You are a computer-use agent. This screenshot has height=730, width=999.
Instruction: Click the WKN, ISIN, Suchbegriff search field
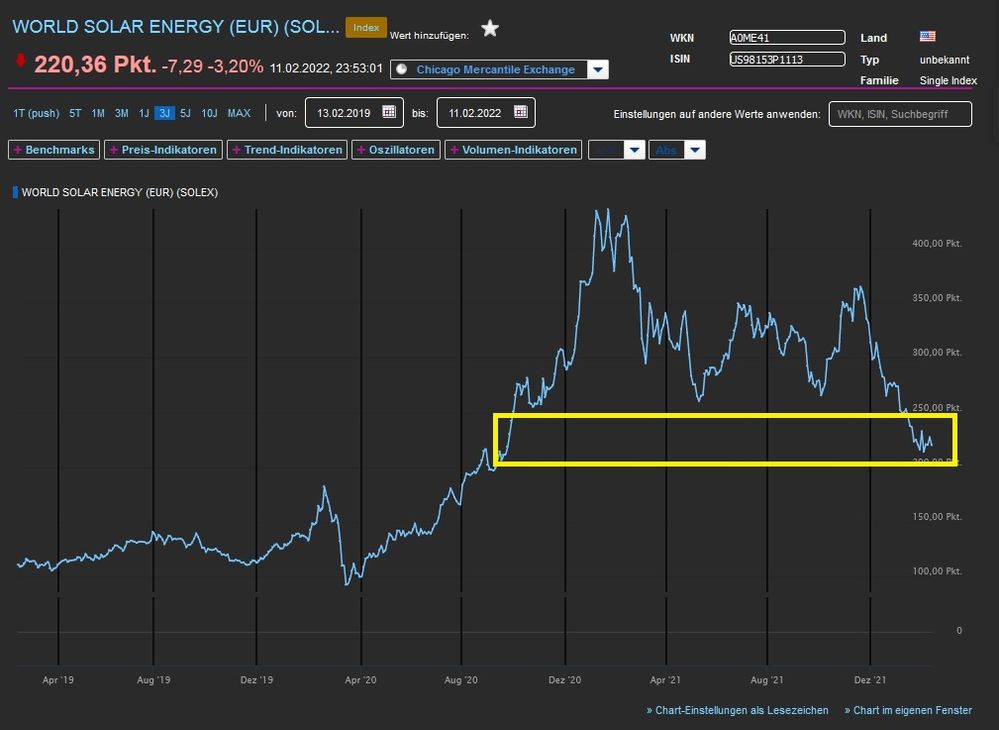[x=900, y=114]
